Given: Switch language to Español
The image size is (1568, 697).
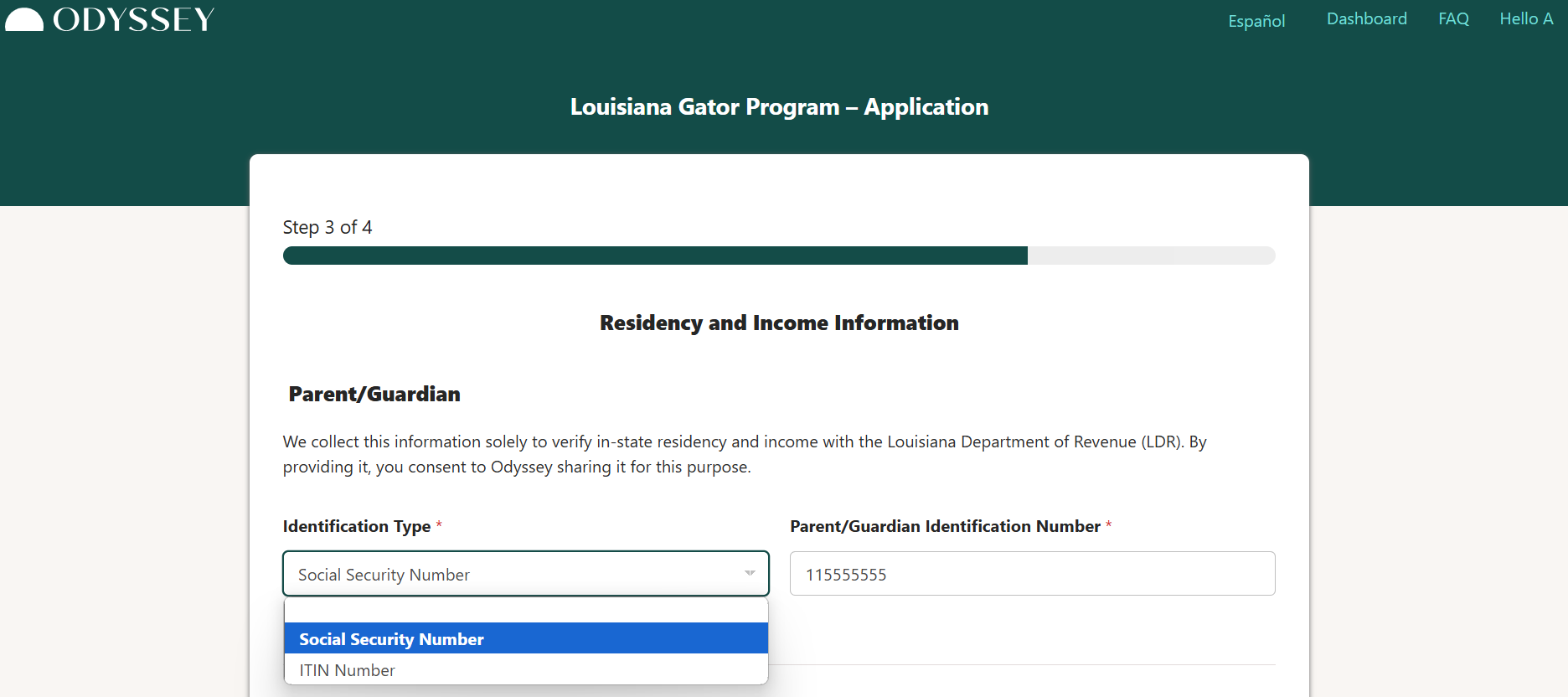Looking at the screenshot, I should pyautogui.click(x=1256, y=21).
